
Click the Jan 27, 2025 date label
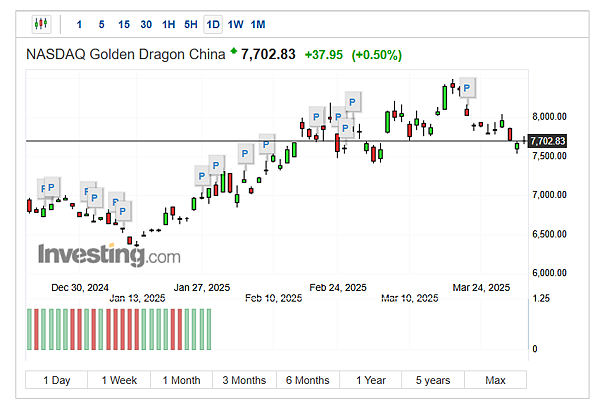[202, 287]
